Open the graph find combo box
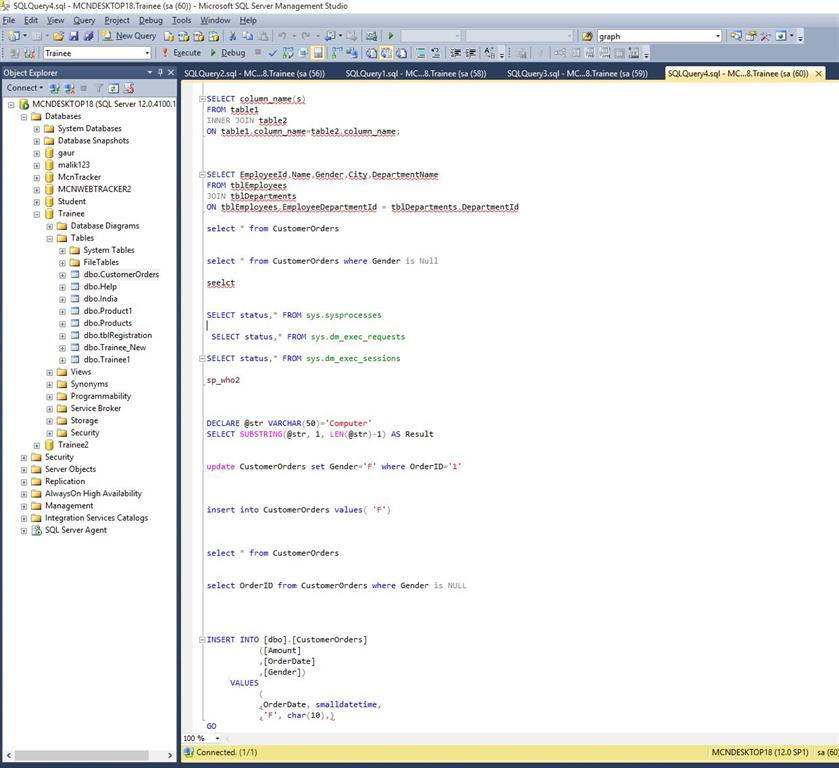The height and width of the screenshot is (768, 839). point(717,36)
